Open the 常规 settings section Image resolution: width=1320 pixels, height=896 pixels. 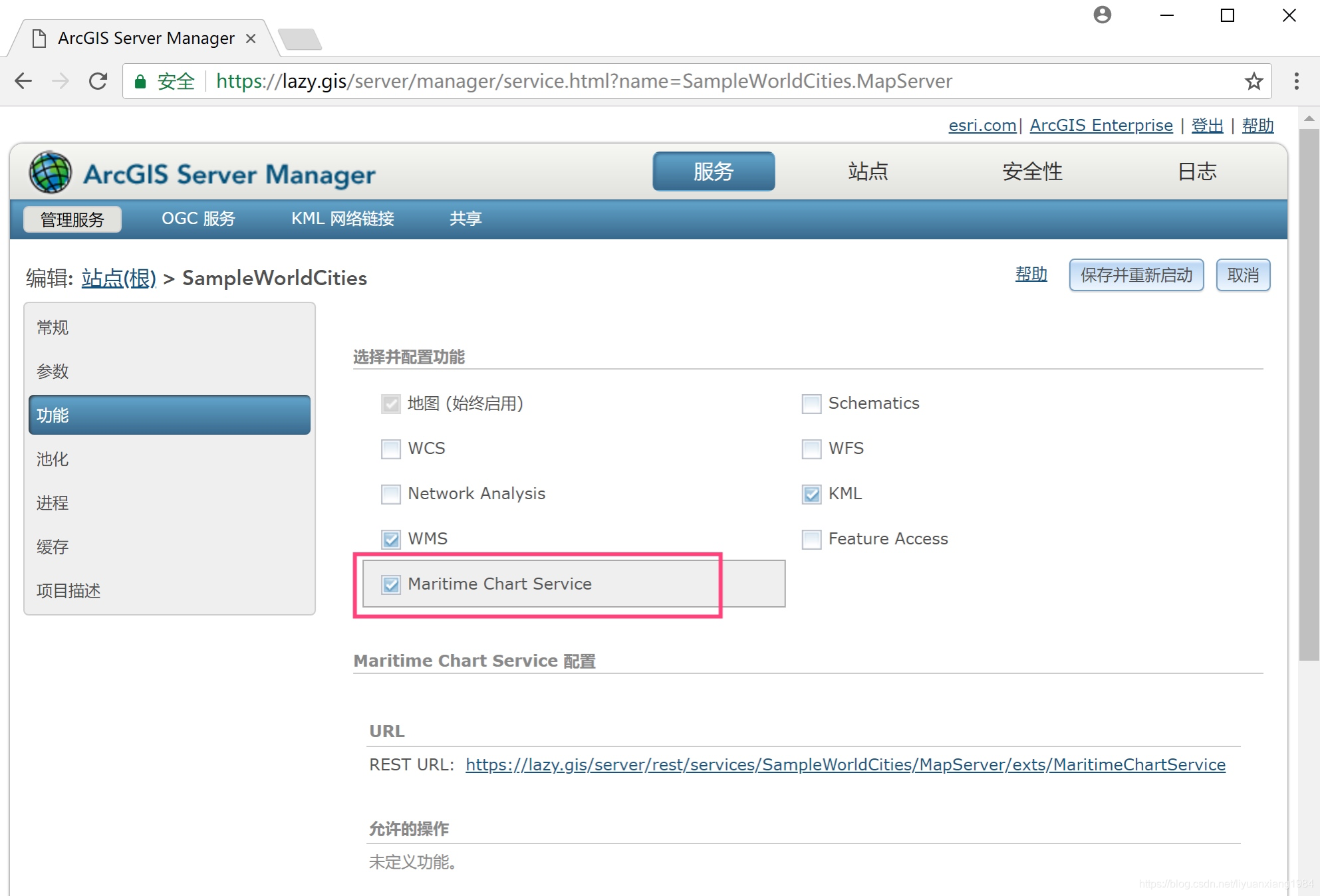pos(169,328)
